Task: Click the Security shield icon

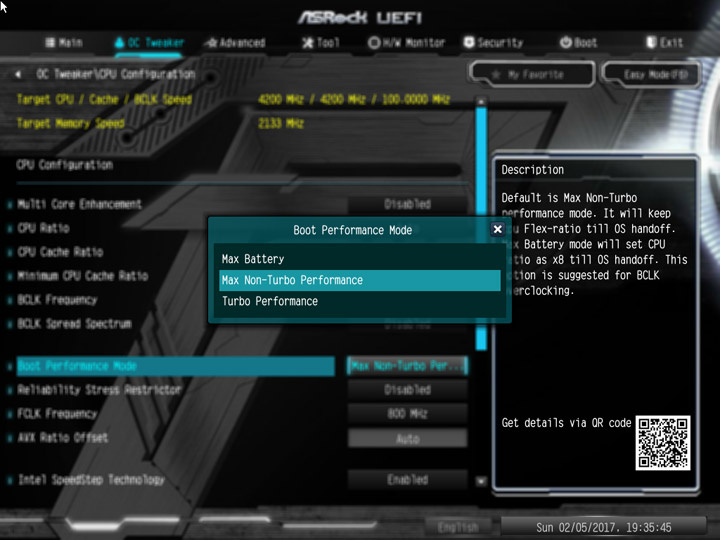Action: point(469,42)
